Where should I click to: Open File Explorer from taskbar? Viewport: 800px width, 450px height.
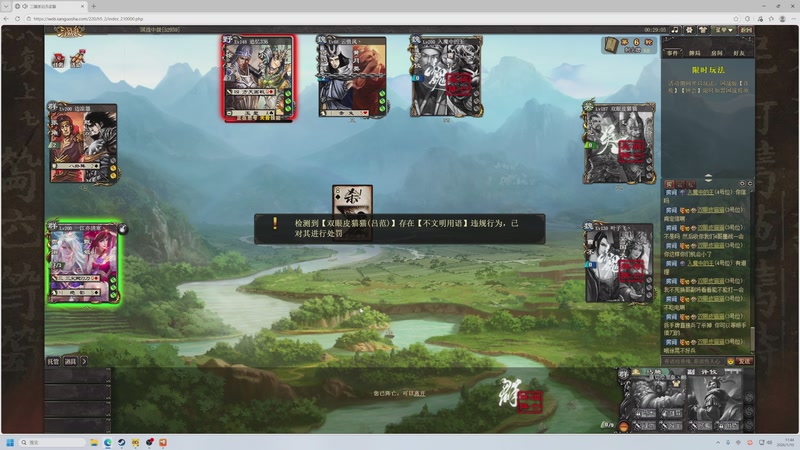93,442
